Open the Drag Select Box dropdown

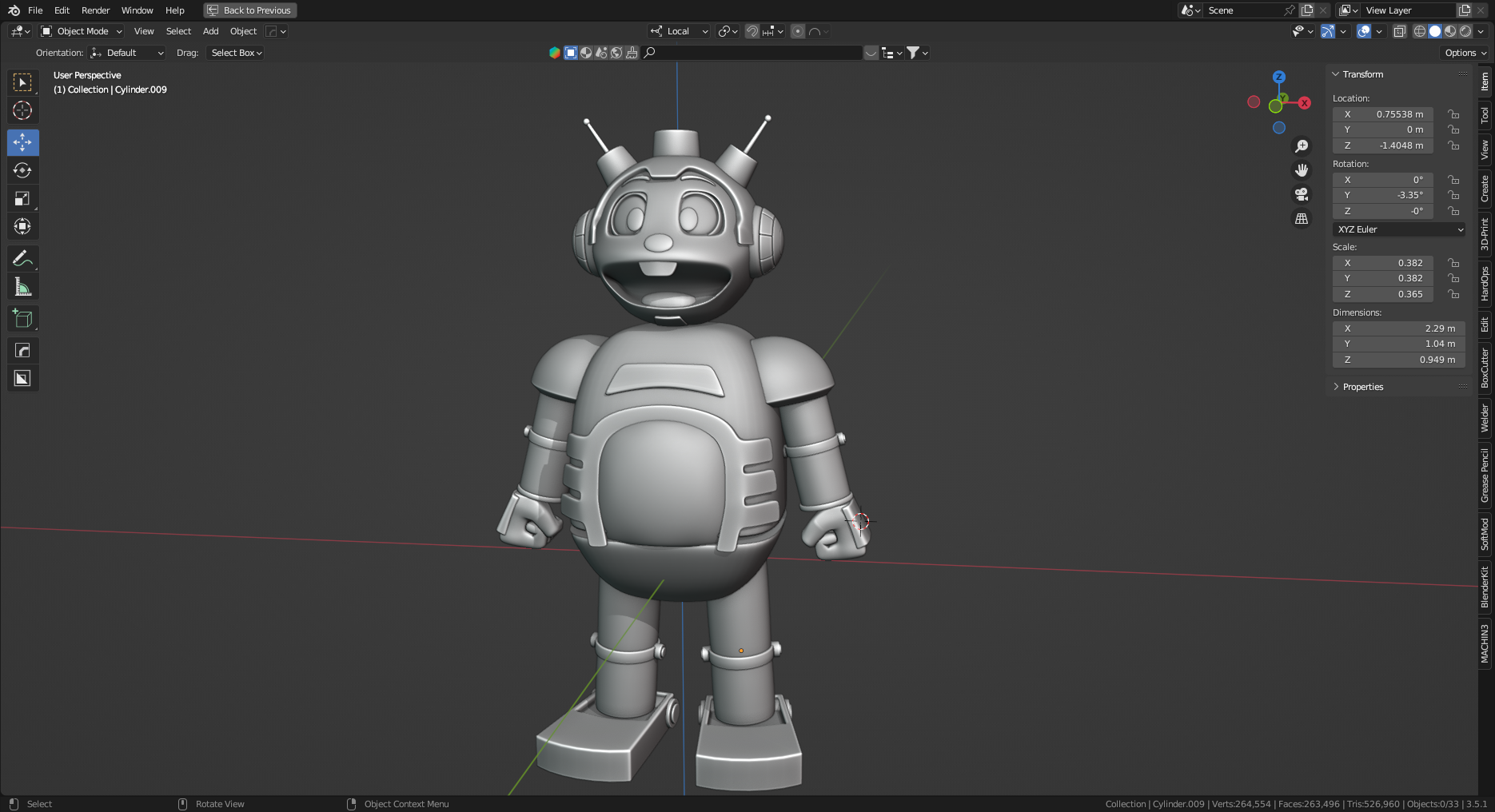(x=236, y=53)
